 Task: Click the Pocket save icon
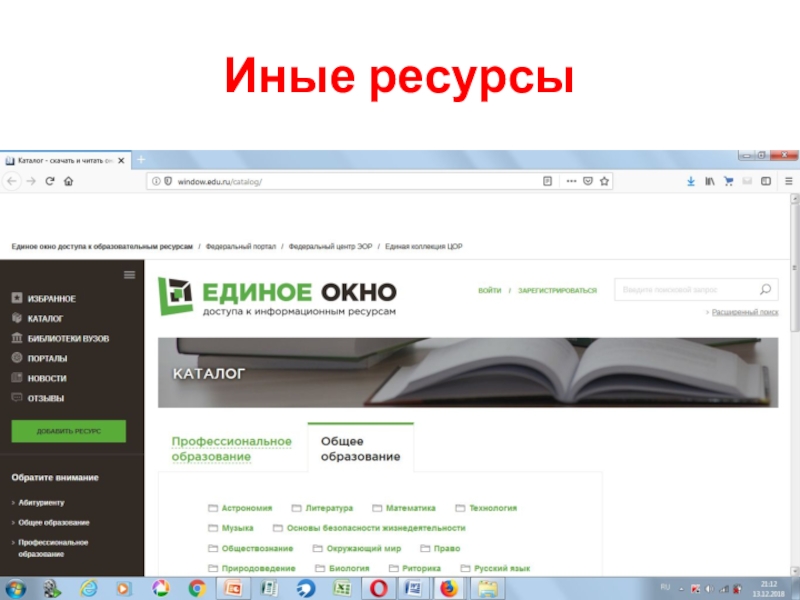click(588, 181)
